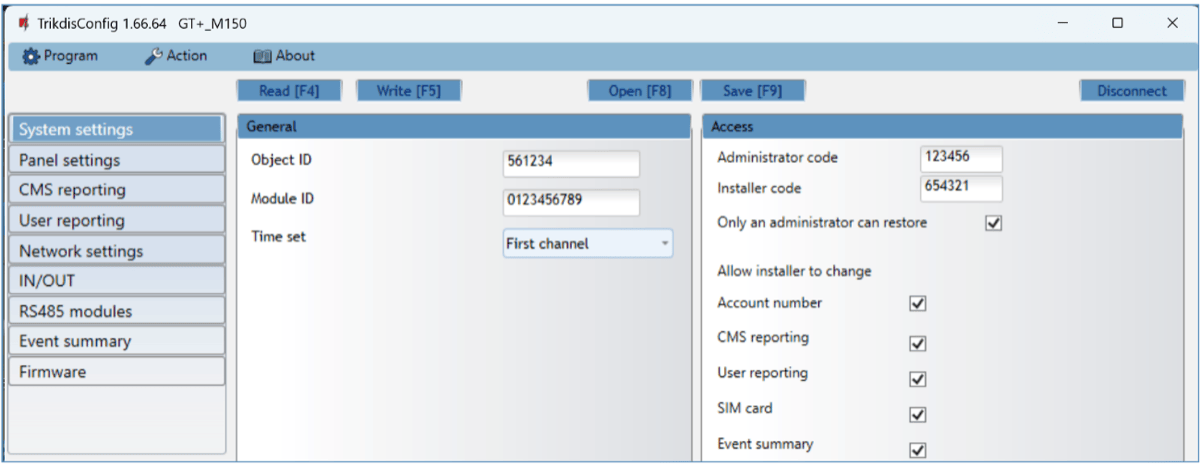1200x468 pixels.
Task: Disable CMS reporting installer permission checkbox
Action: (918, 344)
